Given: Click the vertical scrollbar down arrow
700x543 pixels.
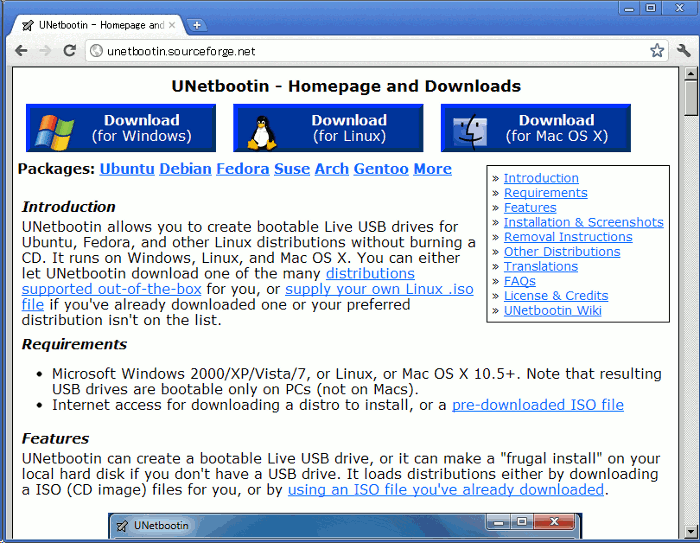Looking at the screenshot, I should pos(690,535).
